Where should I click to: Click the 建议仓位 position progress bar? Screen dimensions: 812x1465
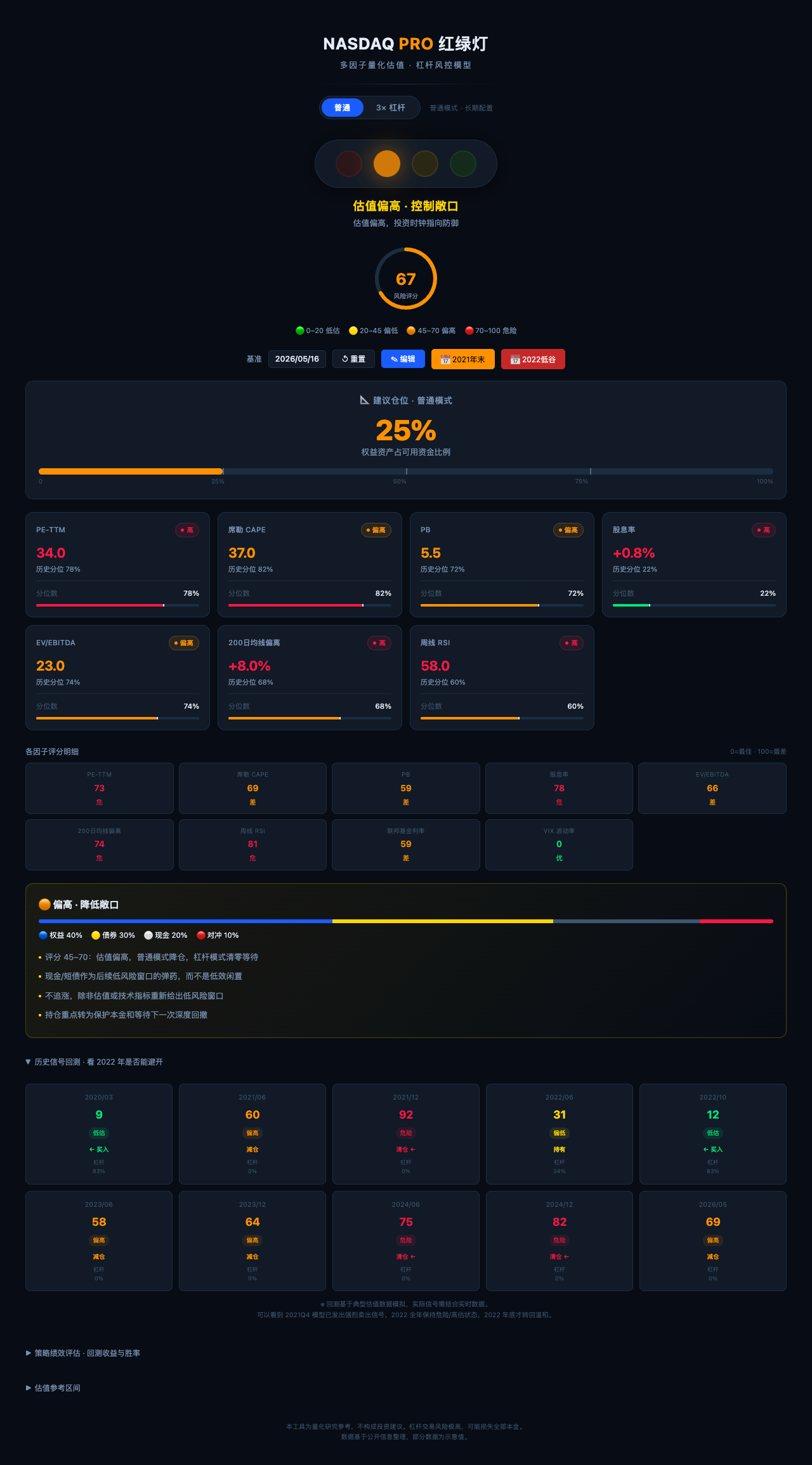(406, 471)
